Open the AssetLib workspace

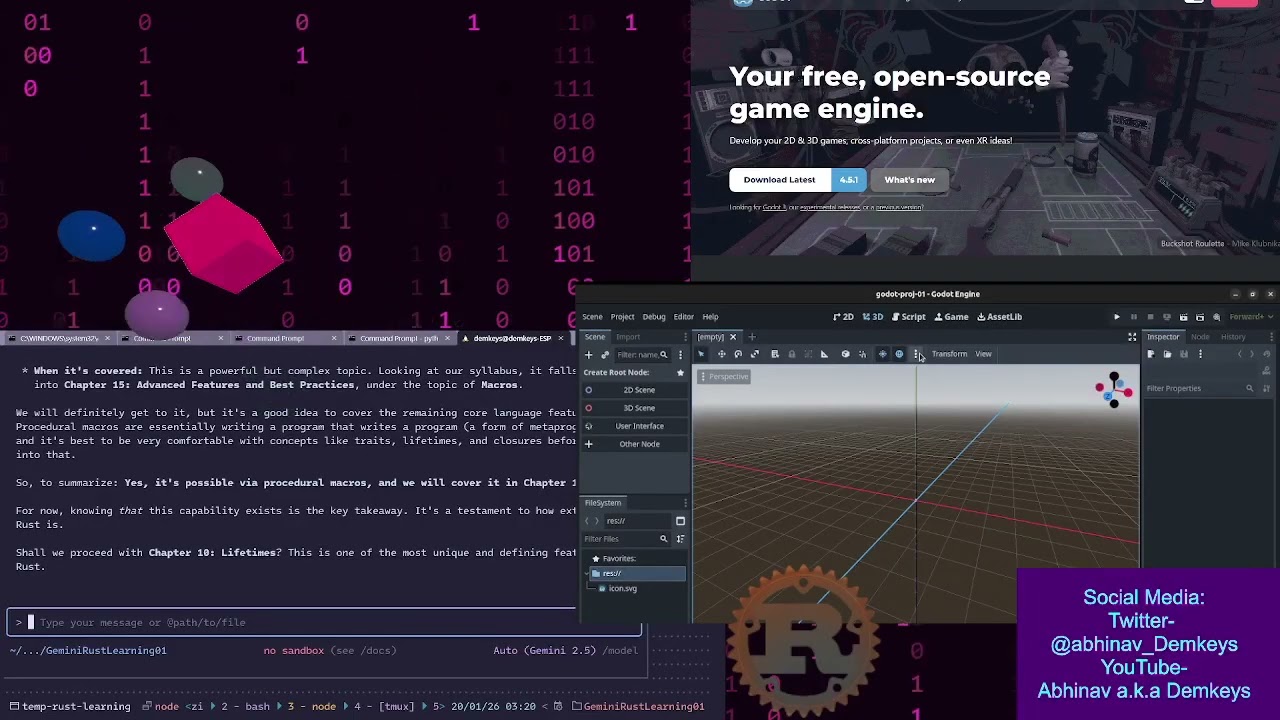pos(1000,317)
